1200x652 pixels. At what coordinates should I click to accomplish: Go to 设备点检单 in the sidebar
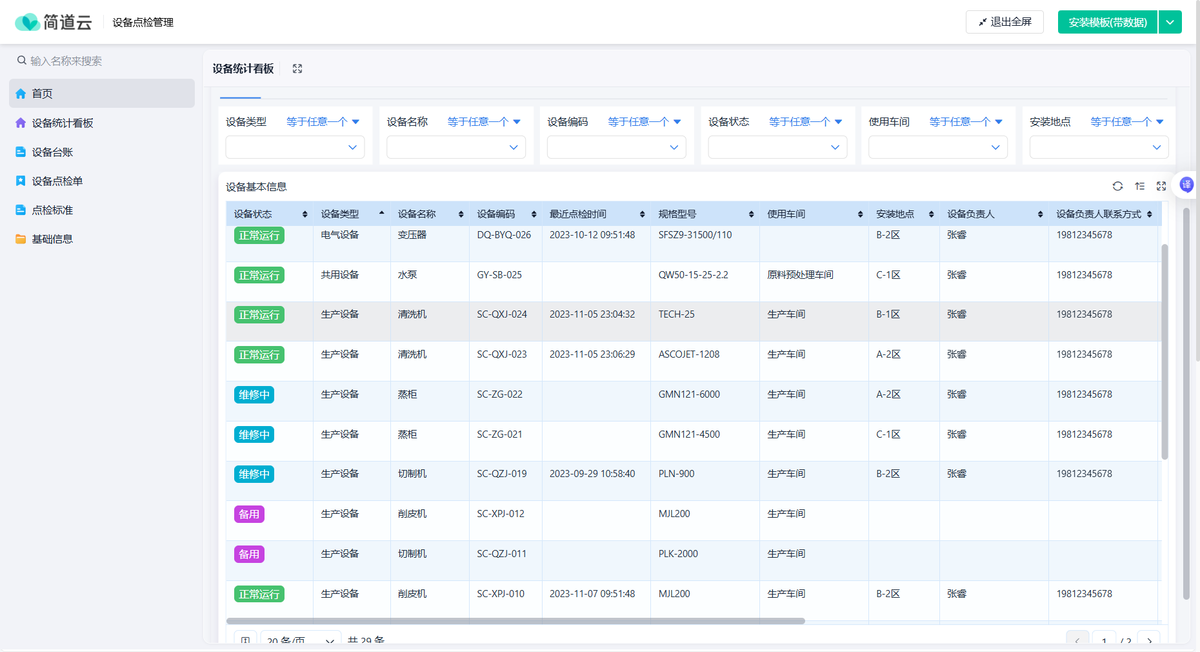click(x=57, y=181)
